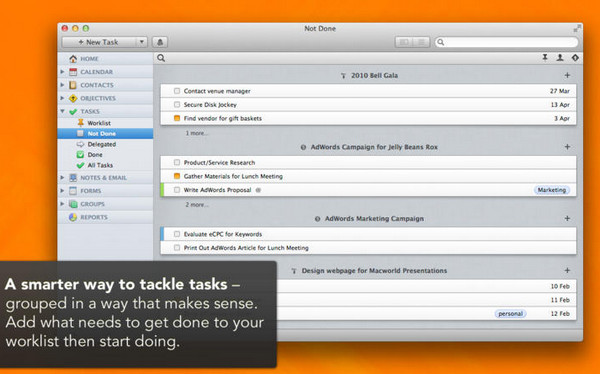Click the person icon in filter bar

pos(560,58)
